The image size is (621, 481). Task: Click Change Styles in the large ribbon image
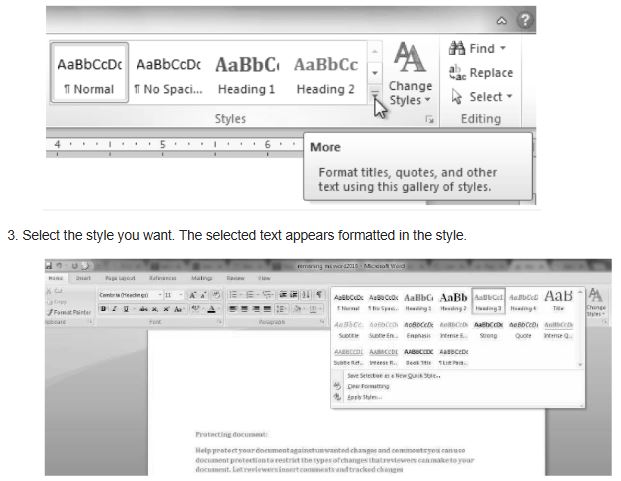pyautogui.click(x=410, y=74)
